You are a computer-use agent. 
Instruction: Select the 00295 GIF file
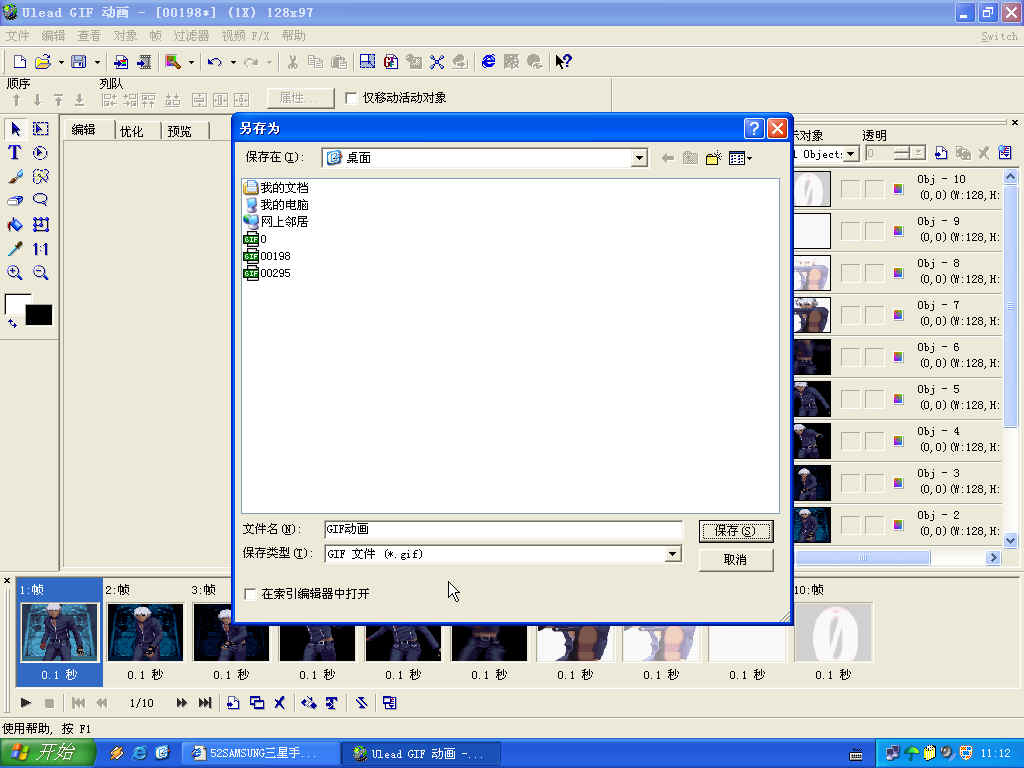pos(267,273)
